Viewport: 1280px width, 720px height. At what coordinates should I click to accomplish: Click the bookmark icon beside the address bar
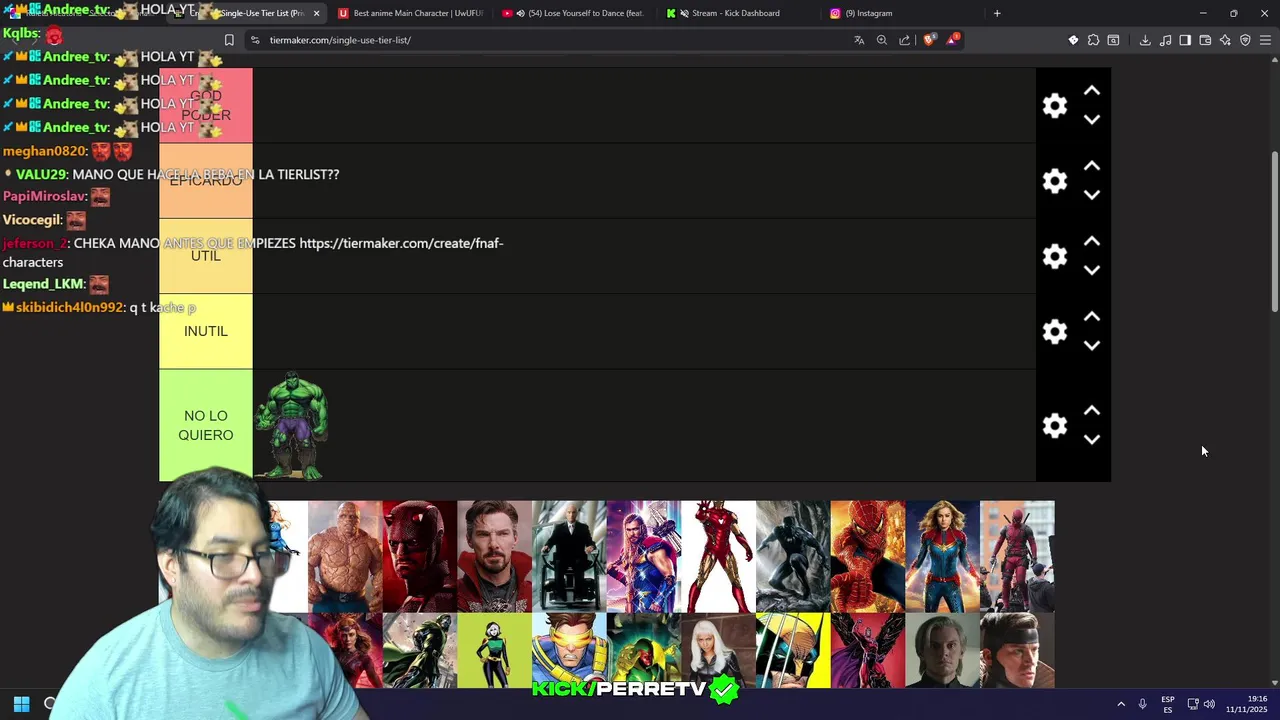pyautogui.click(x=229, y=40)
